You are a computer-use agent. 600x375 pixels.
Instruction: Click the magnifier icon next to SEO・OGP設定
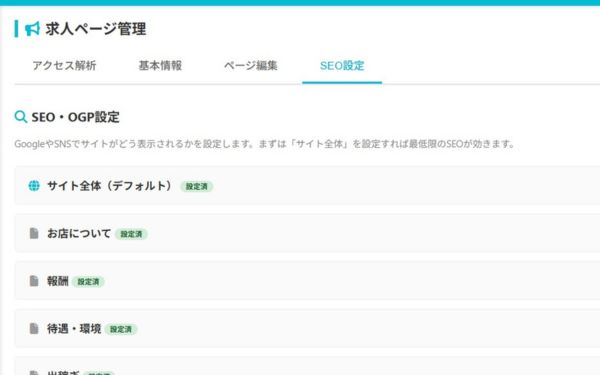21,117
